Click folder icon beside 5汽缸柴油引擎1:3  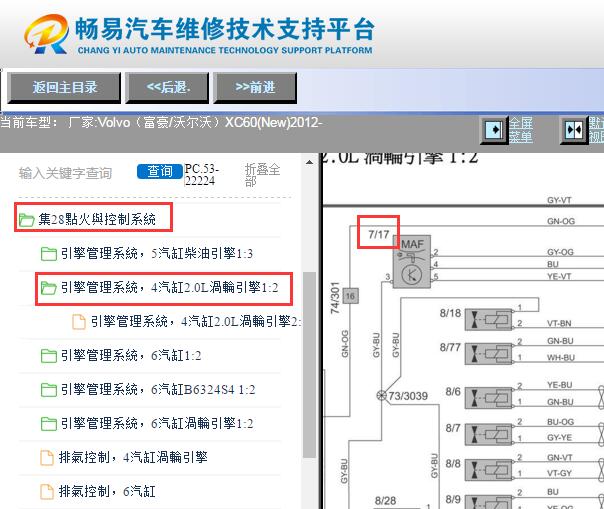[x=49, y=254]
